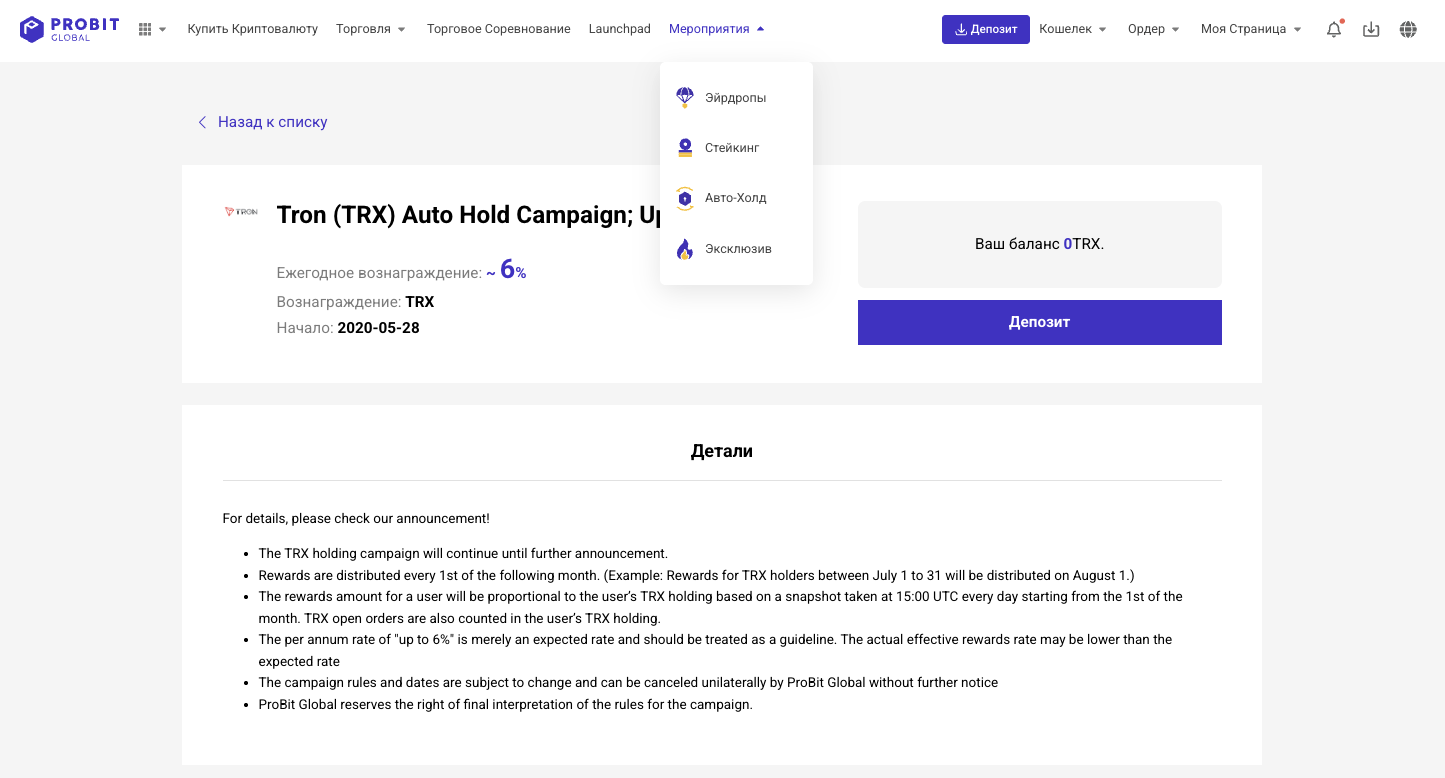Open the language globe icon
Viewport: 1445px width, 778px height.
coord(1408,30)
